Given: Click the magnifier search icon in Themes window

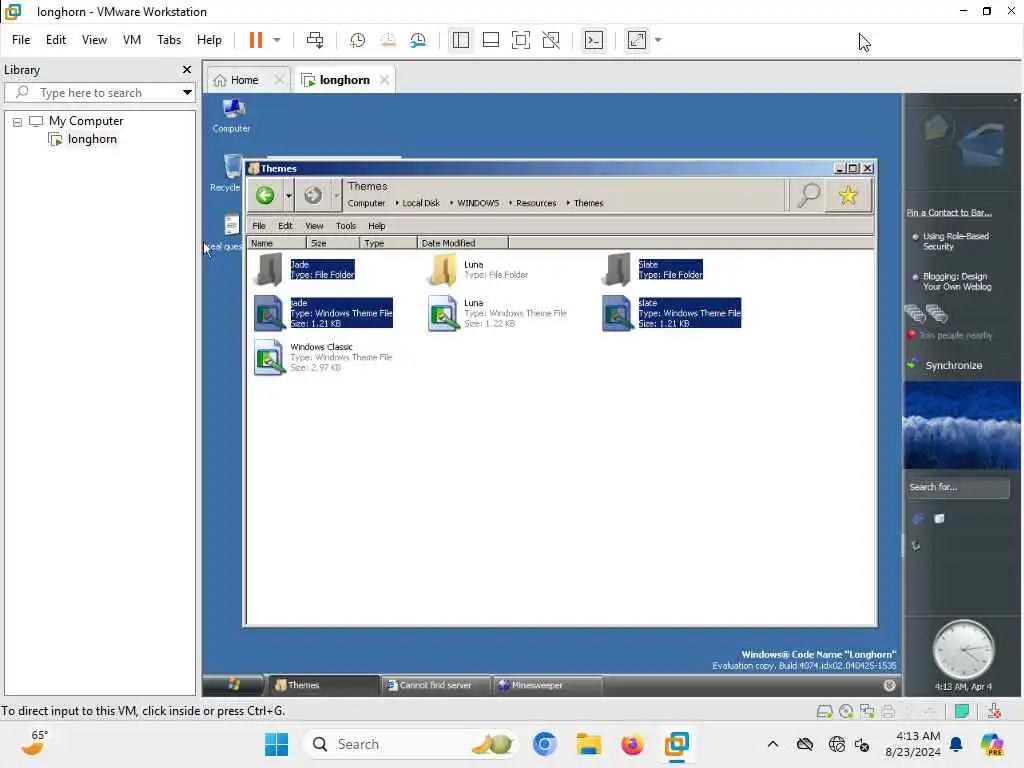Looking at the screenshot, I should tap(808, 195).
